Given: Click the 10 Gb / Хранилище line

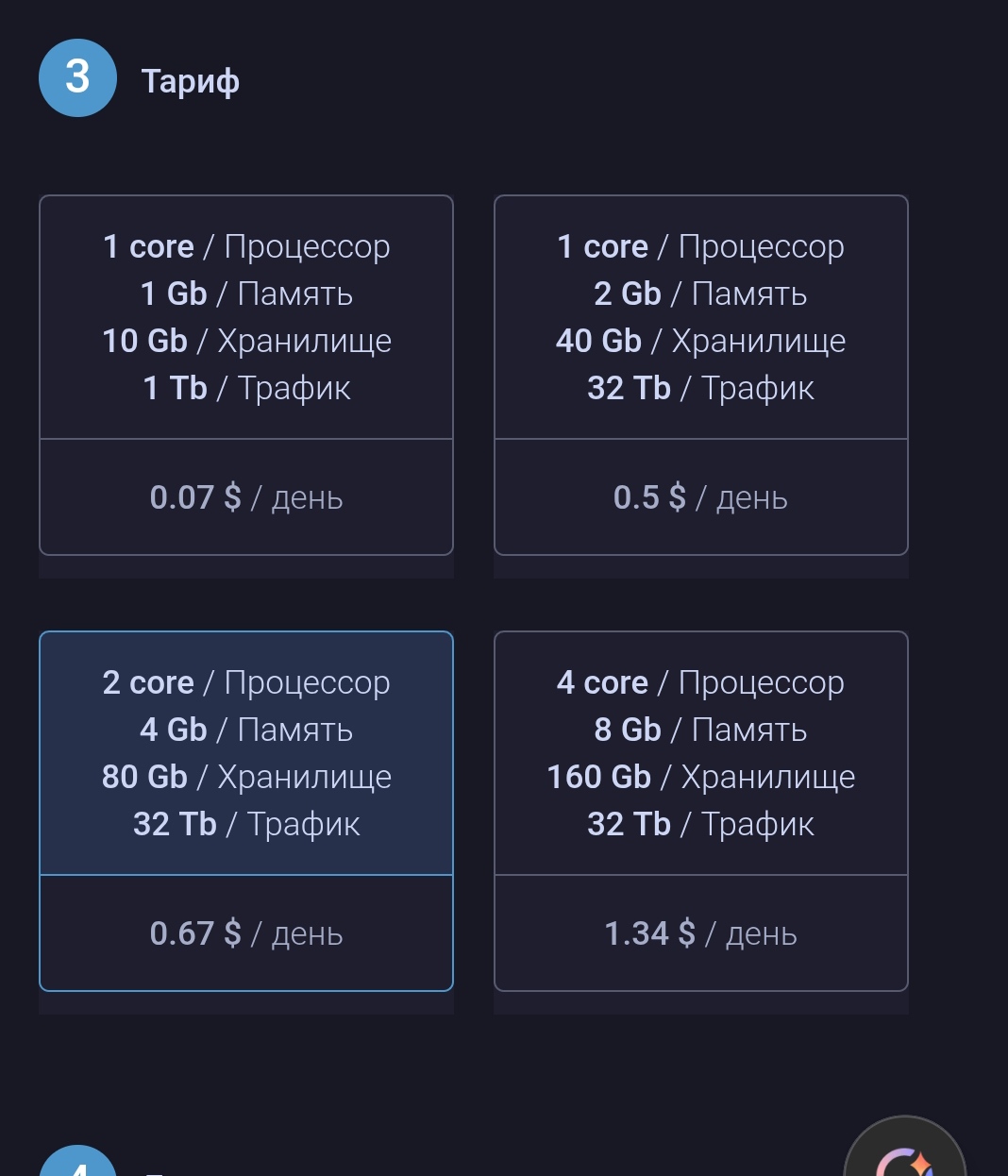Looking at the screenshot, I should [x=246, y=341].
